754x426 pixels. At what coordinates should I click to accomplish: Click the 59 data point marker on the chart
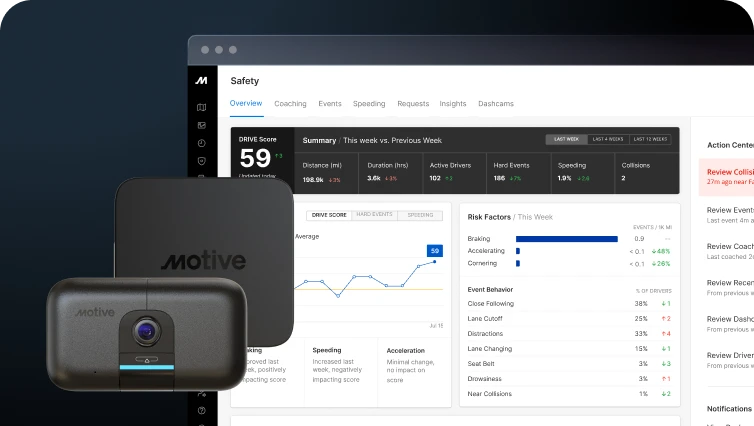click(434, 251)
